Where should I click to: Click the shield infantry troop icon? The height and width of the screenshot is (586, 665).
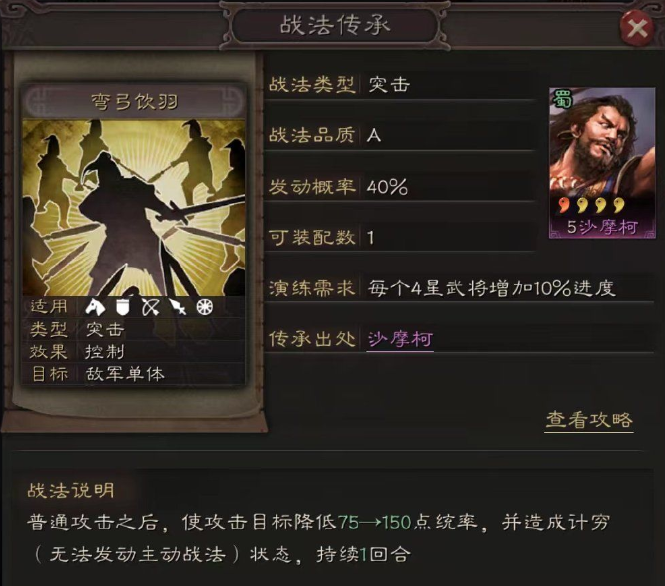123,307
